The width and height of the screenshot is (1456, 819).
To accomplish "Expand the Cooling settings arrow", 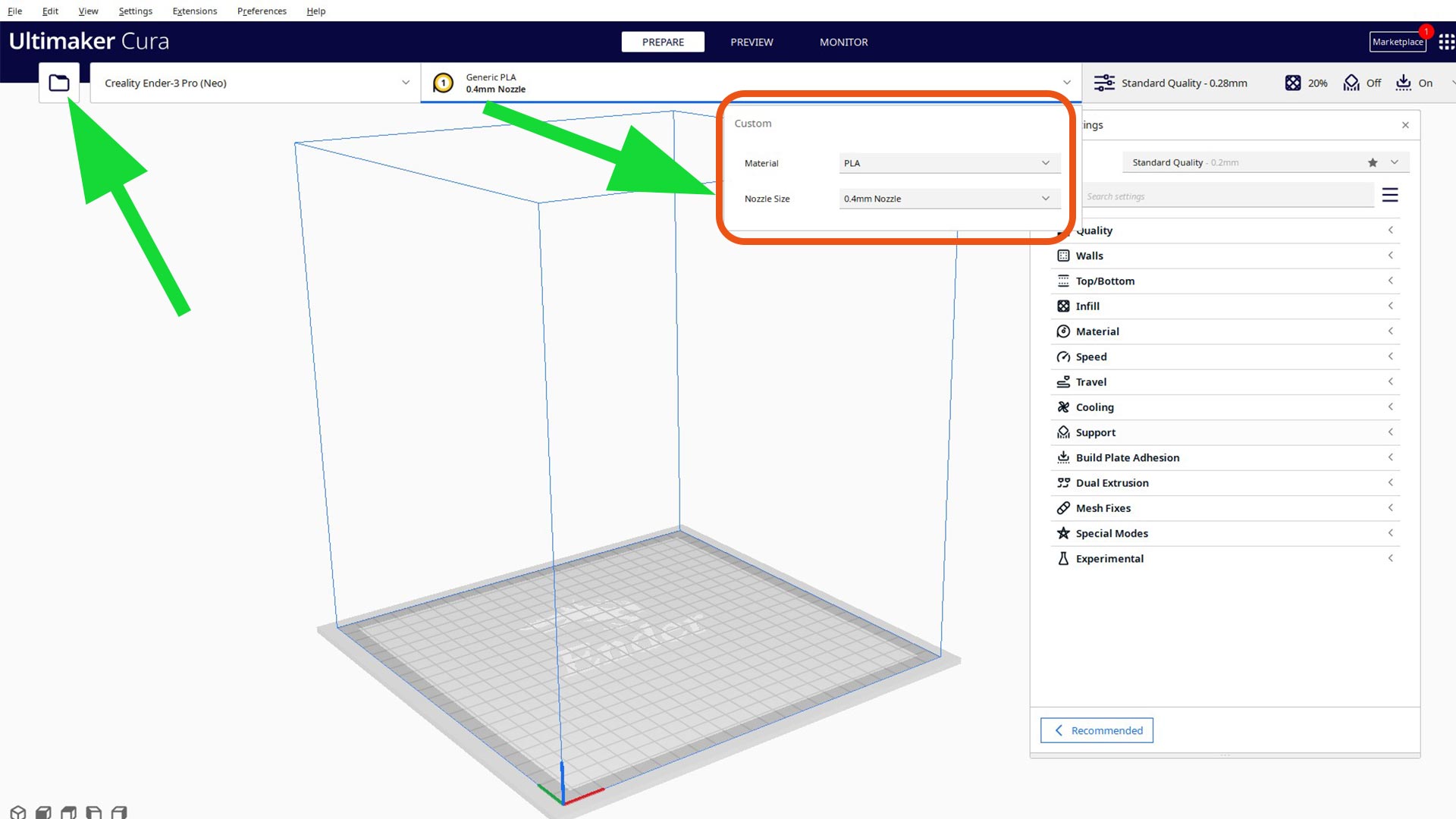I will [x=1391, y=406].
